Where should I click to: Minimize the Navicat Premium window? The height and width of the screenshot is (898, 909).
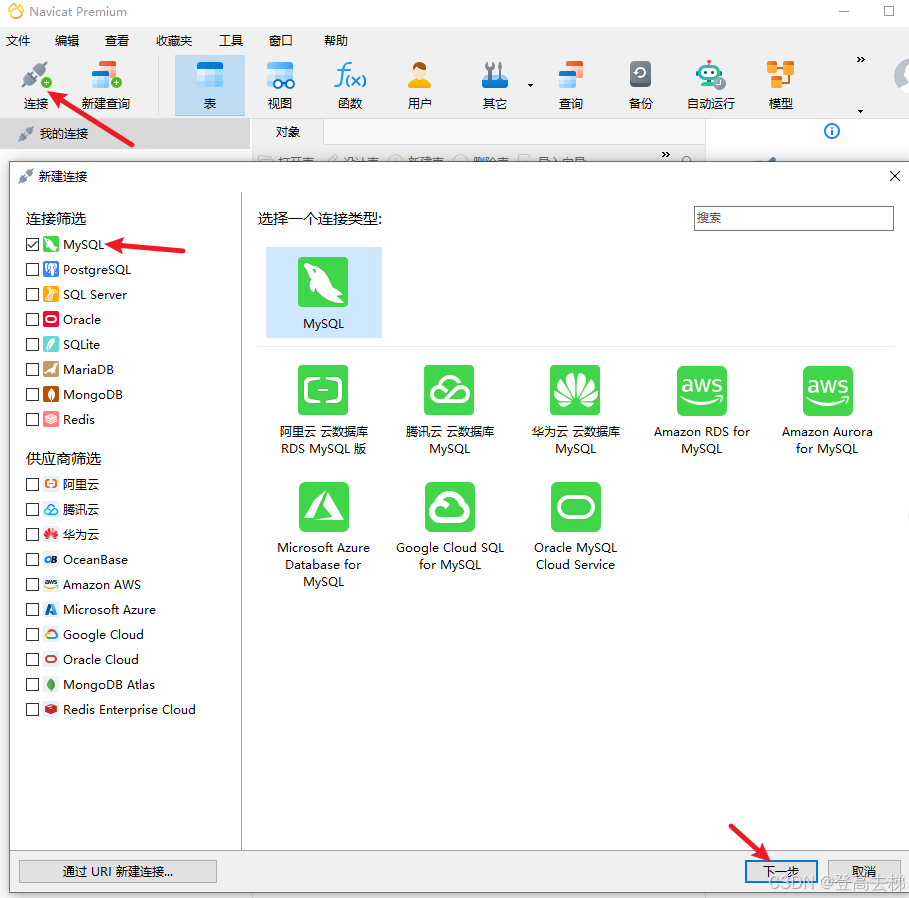843,11
